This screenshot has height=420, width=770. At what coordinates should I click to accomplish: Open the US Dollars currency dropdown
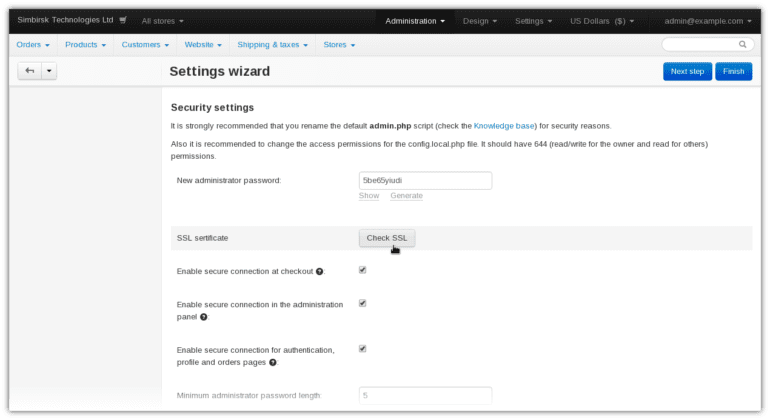pyautogui.click(x=601, y=20)
